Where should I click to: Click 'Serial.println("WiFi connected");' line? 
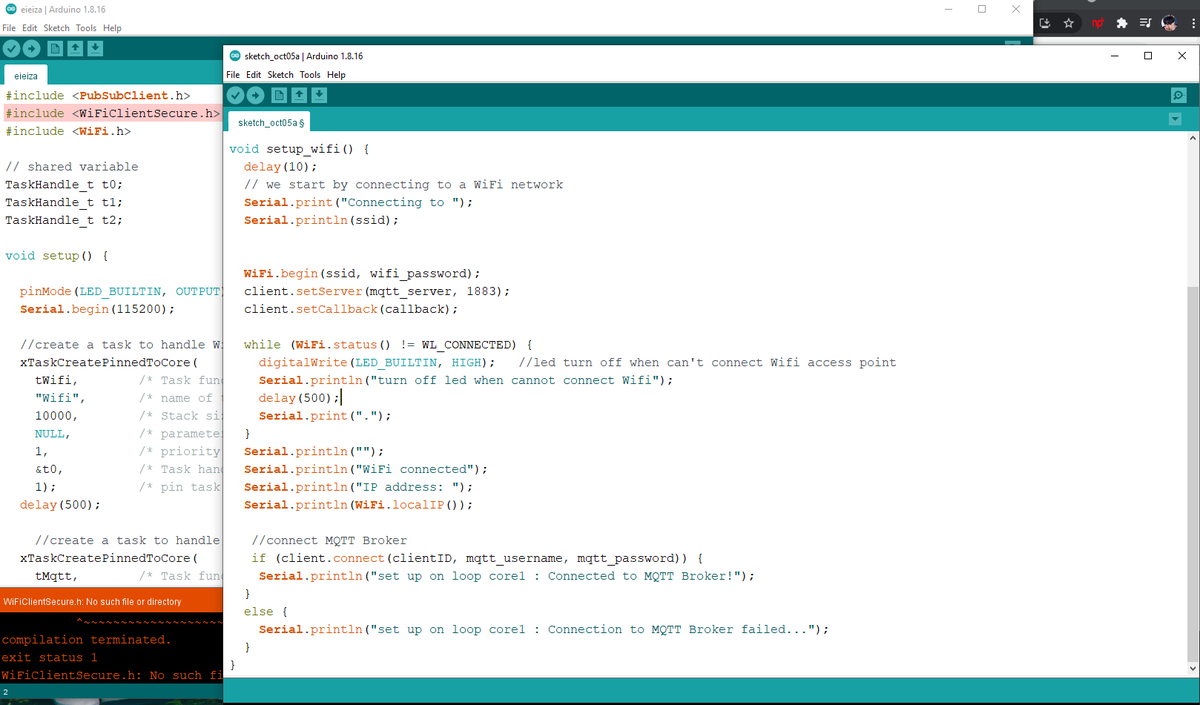(x=365, y=469)
